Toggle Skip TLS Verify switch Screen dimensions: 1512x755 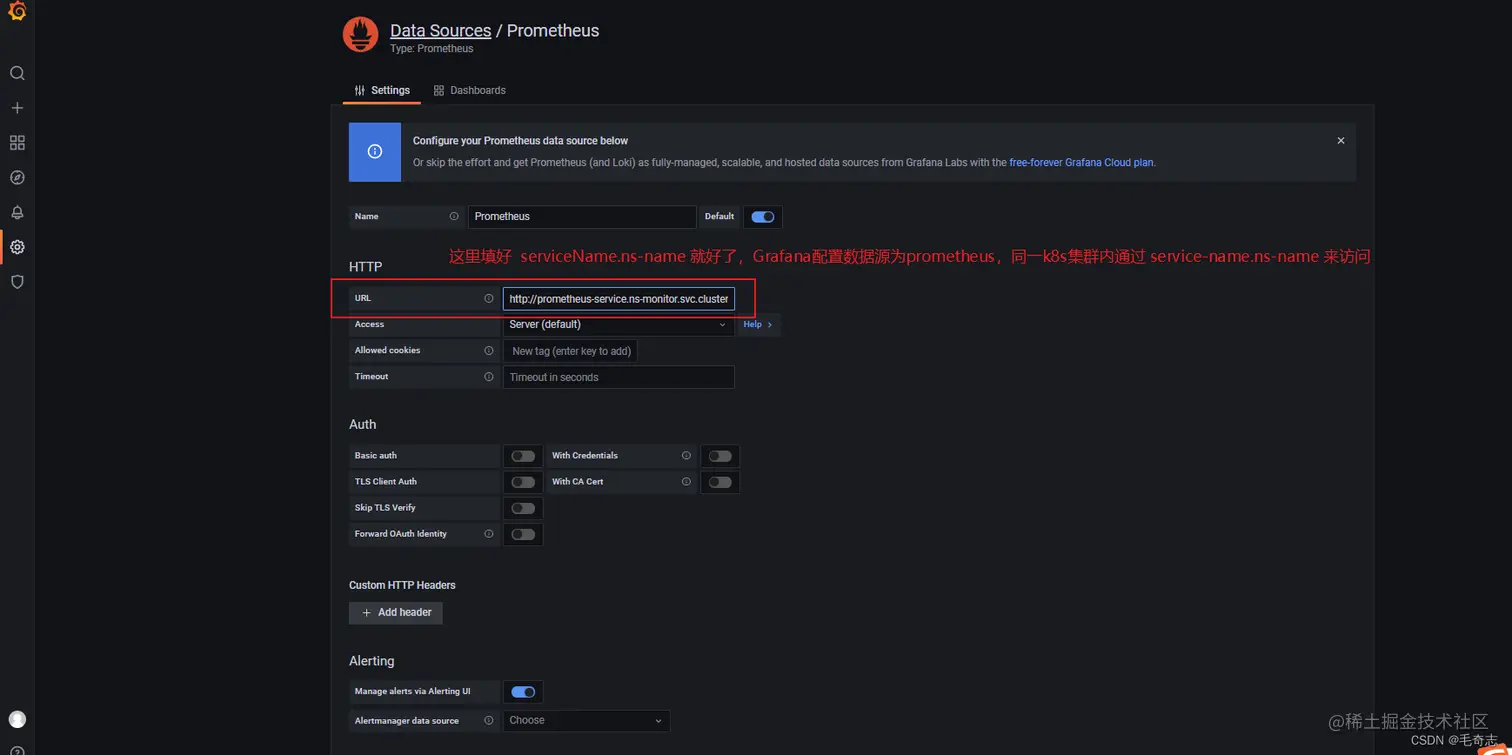click(x=523, y=508)
